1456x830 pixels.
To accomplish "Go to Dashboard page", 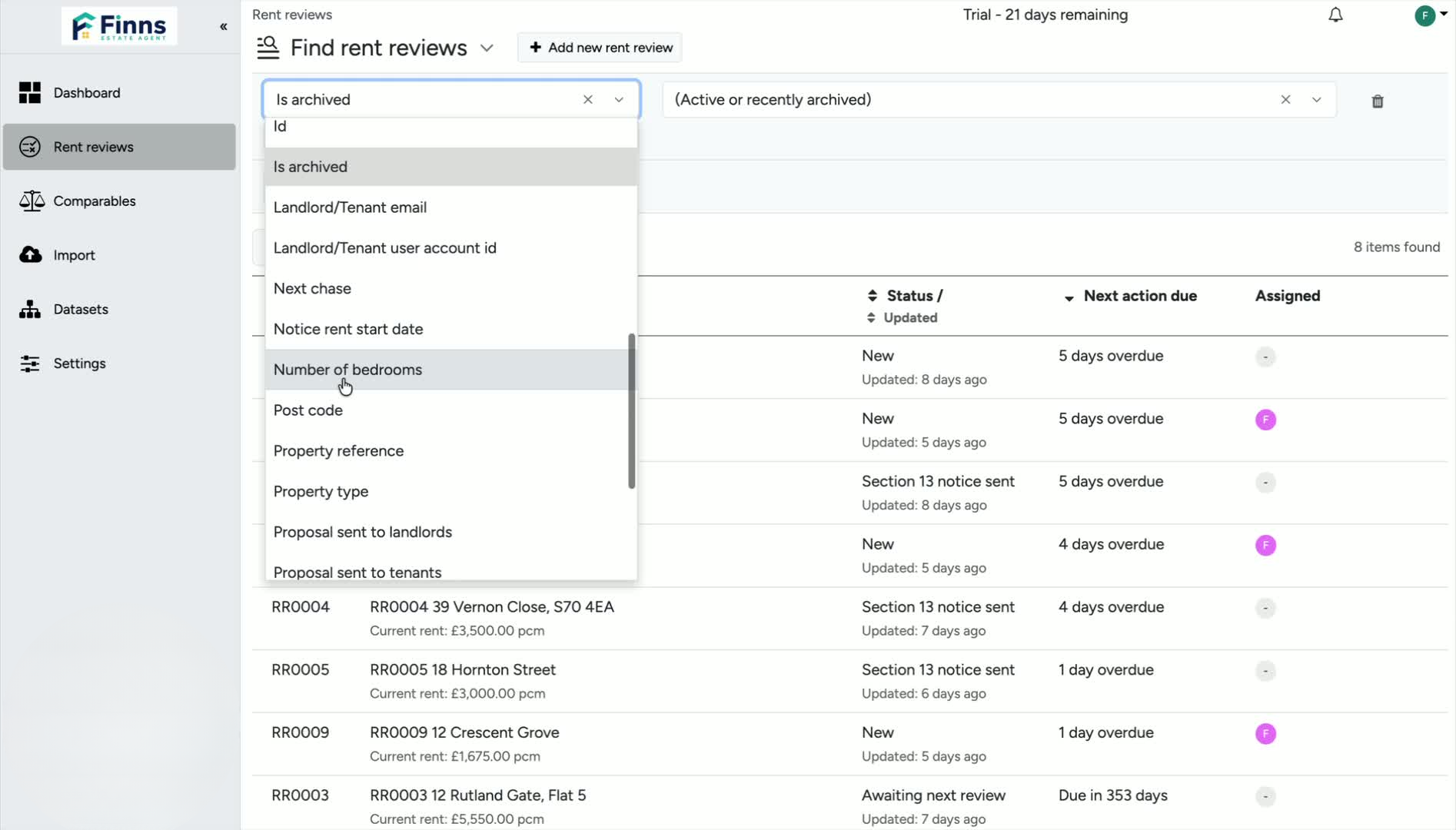I will [x=119, y=93].
